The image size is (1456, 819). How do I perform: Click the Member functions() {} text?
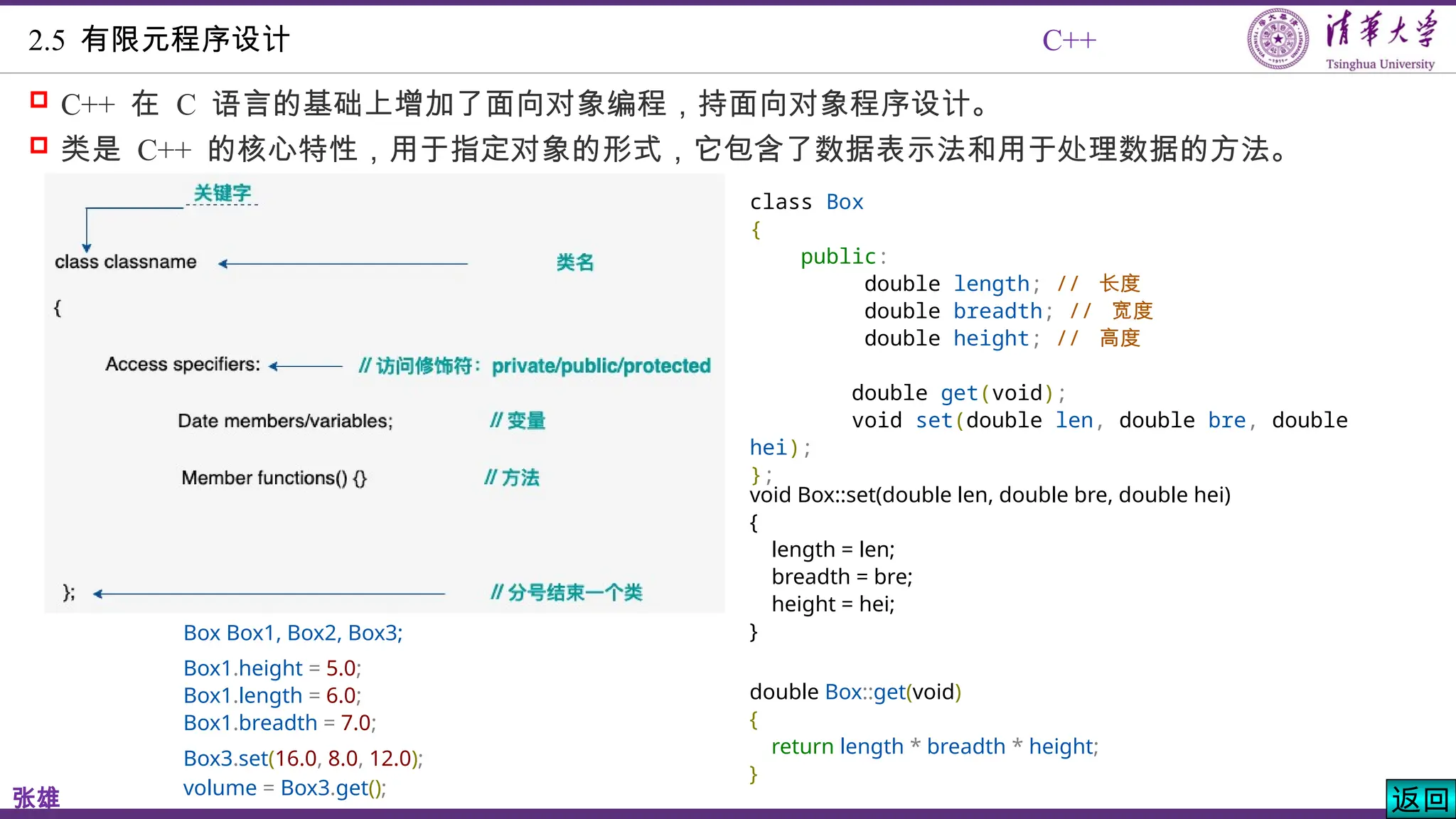pyautogui.click(x=274, y=478)
